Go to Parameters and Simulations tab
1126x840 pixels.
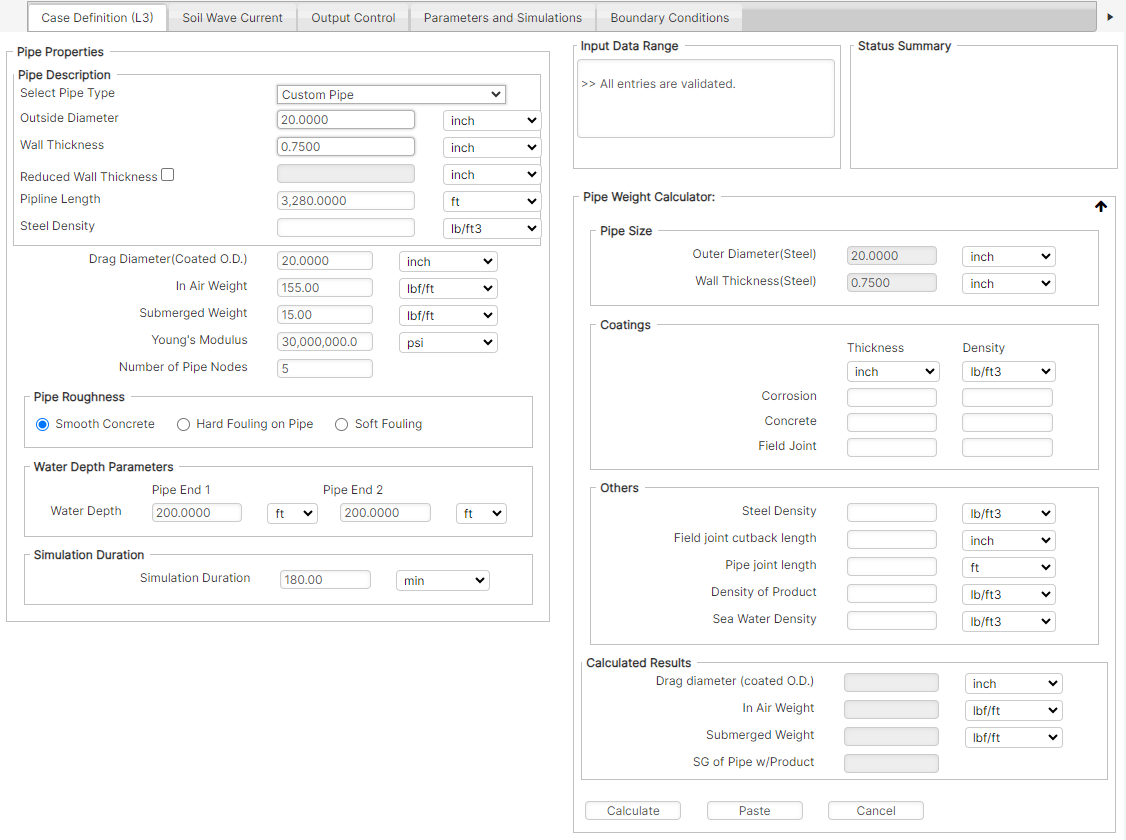coord(502,17)
